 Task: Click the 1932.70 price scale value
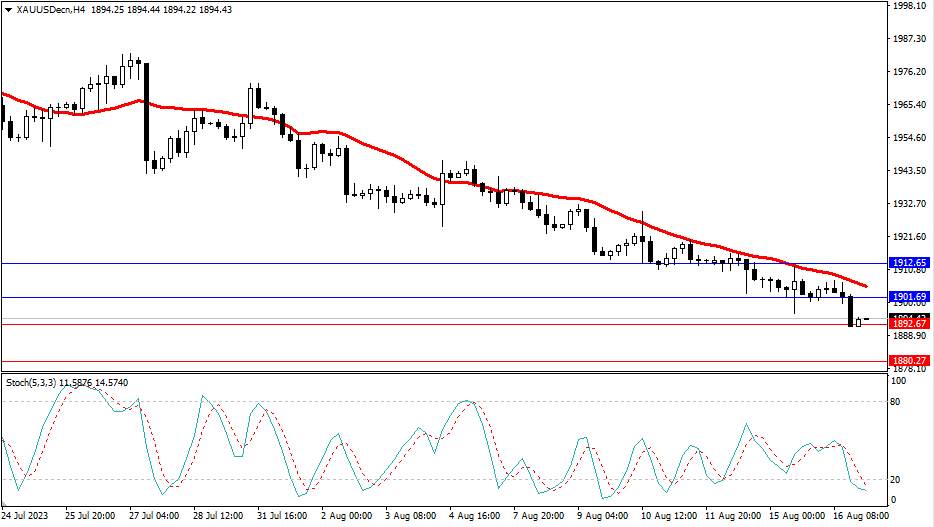[x=909, y=204]
